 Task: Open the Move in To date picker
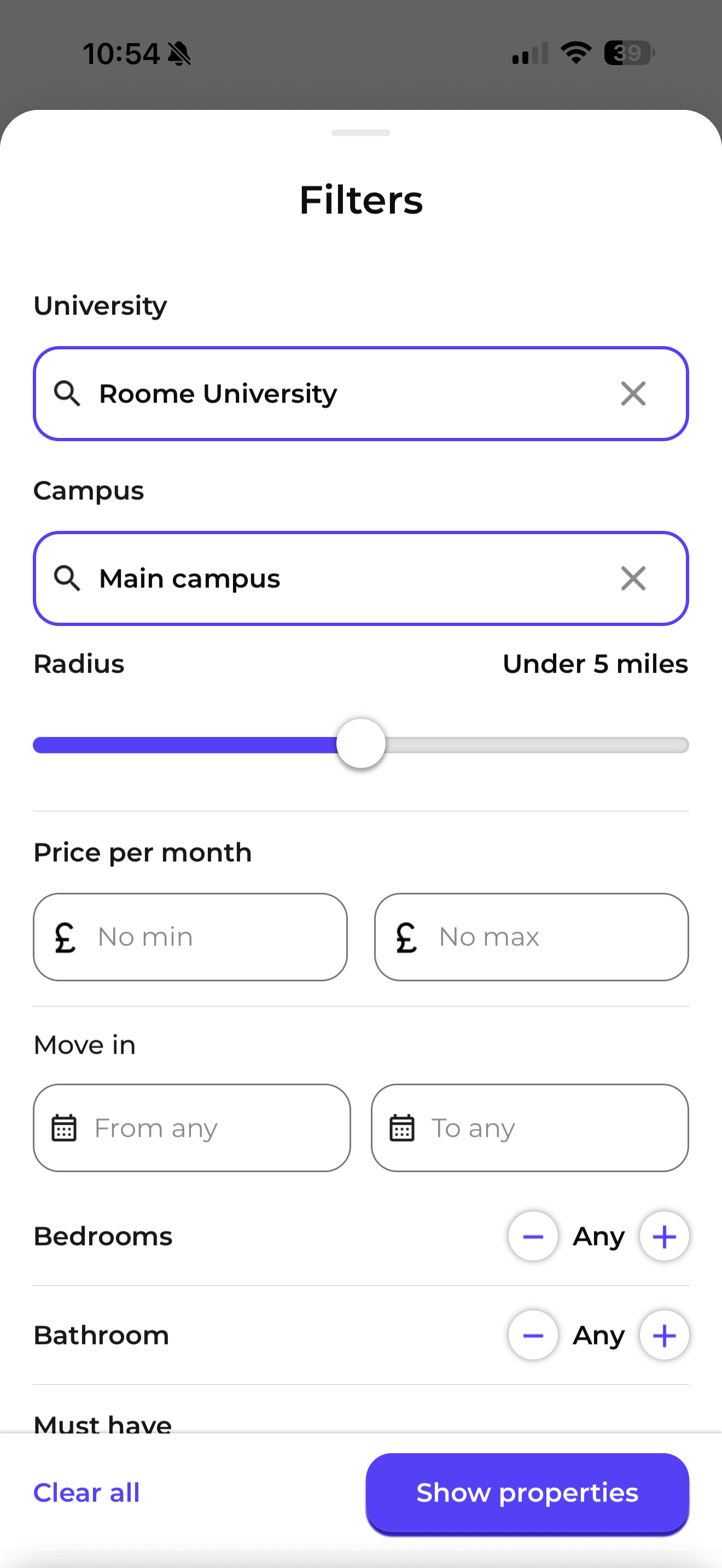click(529, 1128)
